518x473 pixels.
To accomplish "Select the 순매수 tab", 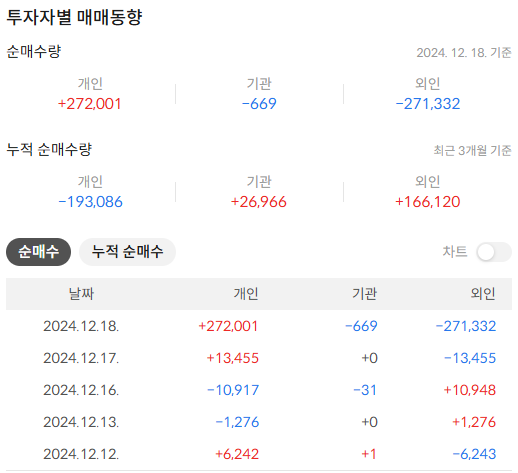I will (x=38, y=252).
